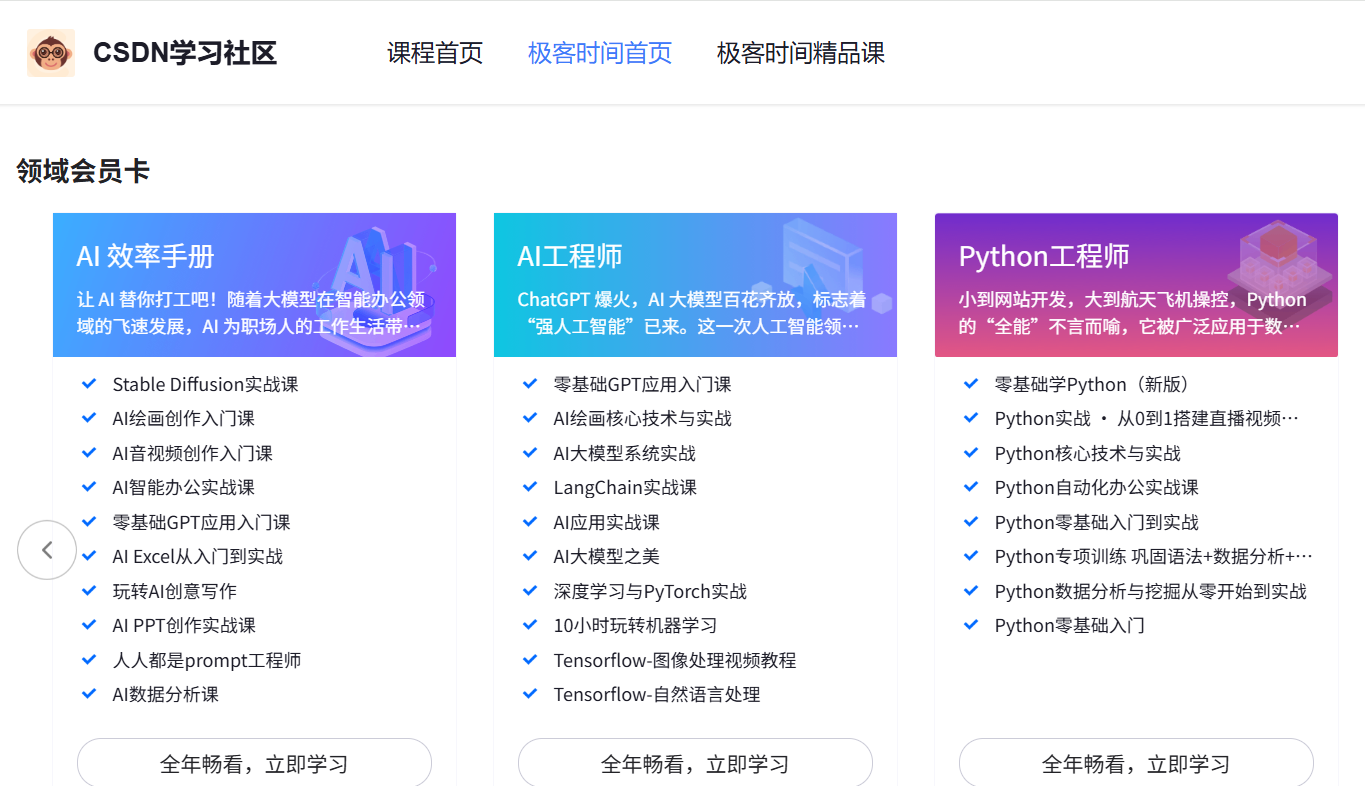Screen dimensions: 1365x786
Task: Go to the 极客时间精品课 tab
Action: point(801,53)
